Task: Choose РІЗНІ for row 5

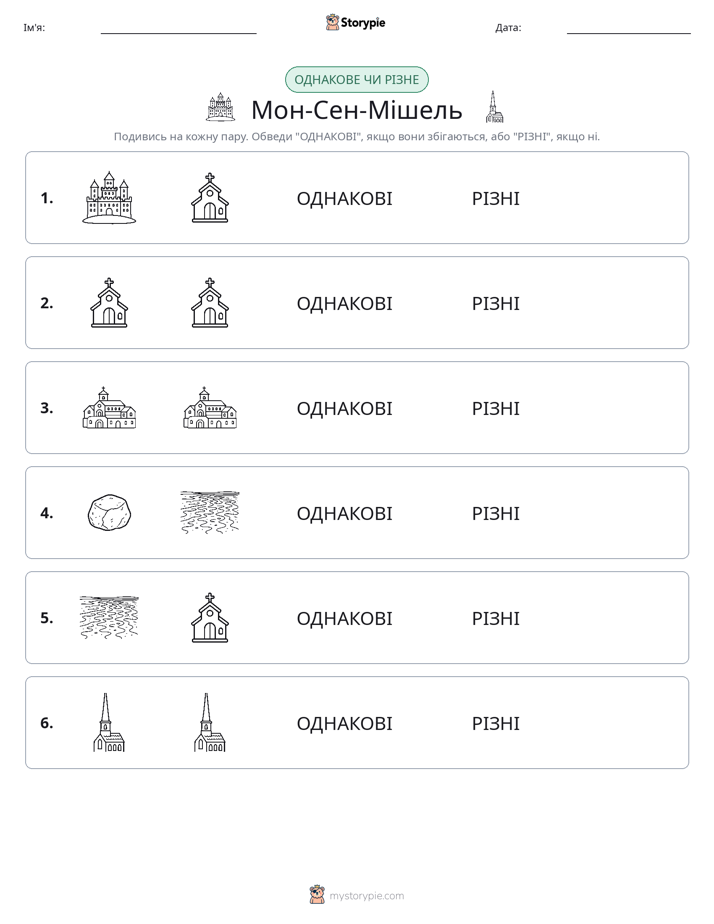Action: point(495,618)
